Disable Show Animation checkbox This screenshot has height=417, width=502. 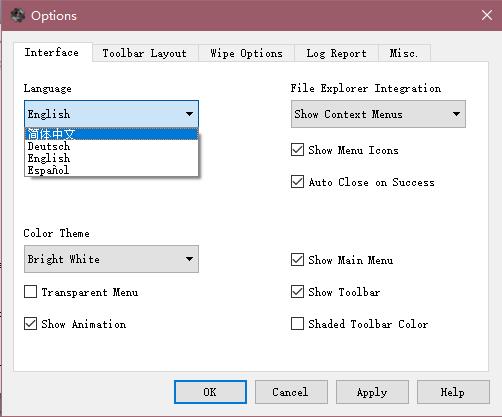[30, 323]
